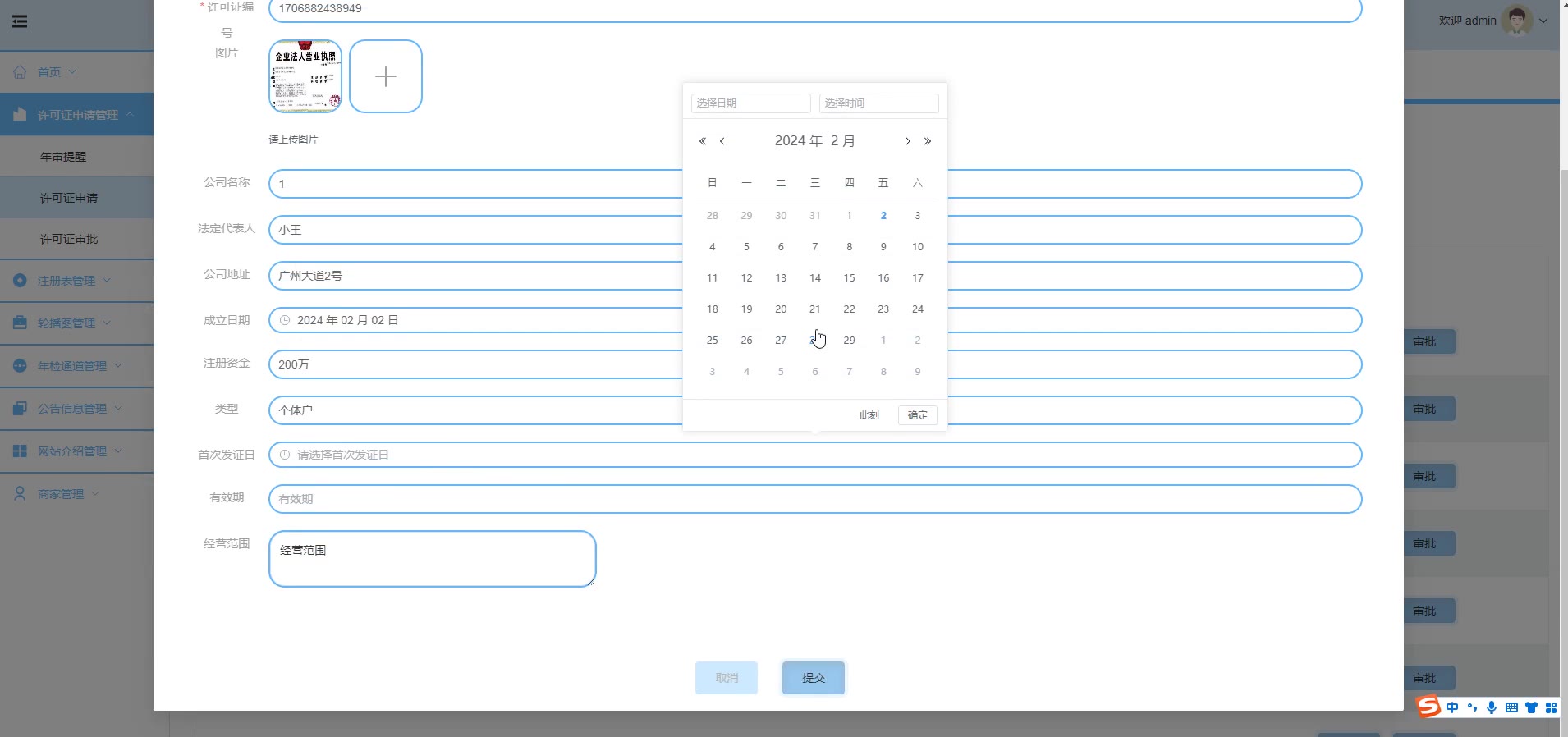Expand the admin user dropdown arrow
This screenshot has height=737, width=1568.
(1543, 21)
